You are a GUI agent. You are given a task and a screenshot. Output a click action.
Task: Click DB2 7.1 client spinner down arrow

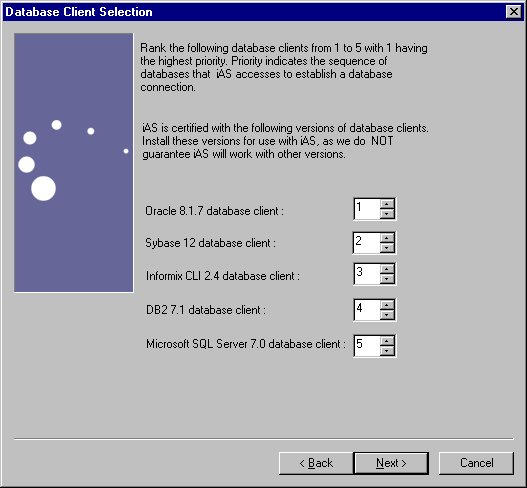(387, 315)
